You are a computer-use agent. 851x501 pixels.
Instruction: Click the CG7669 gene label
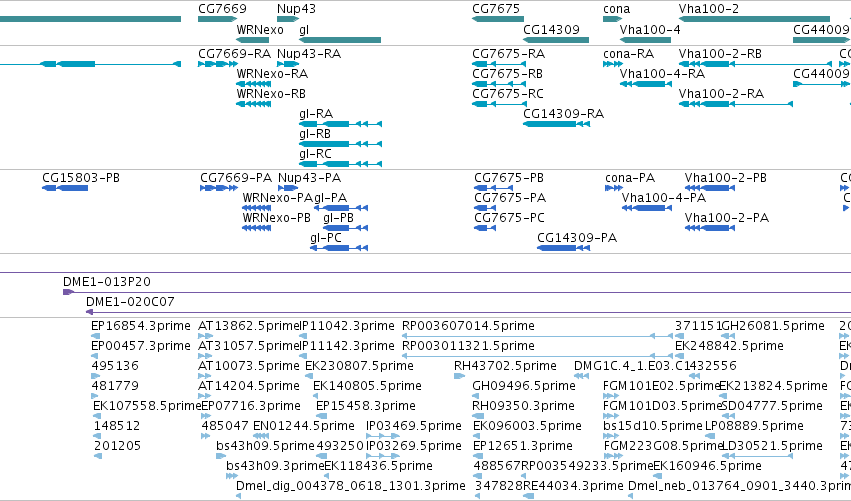[x=222, y=9]
